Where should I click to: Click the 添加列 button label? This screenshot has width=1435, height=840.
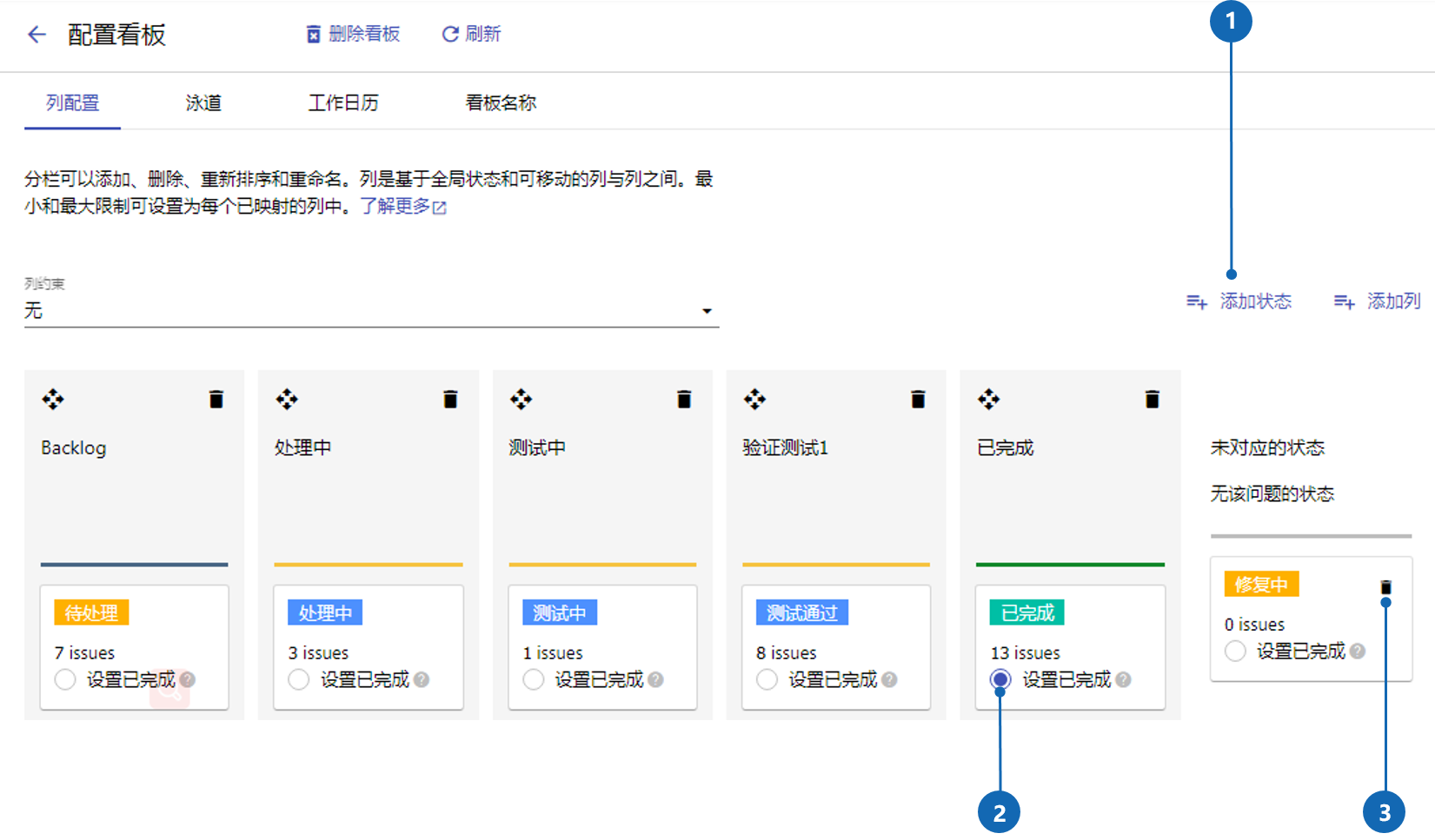pos(1394,302)
